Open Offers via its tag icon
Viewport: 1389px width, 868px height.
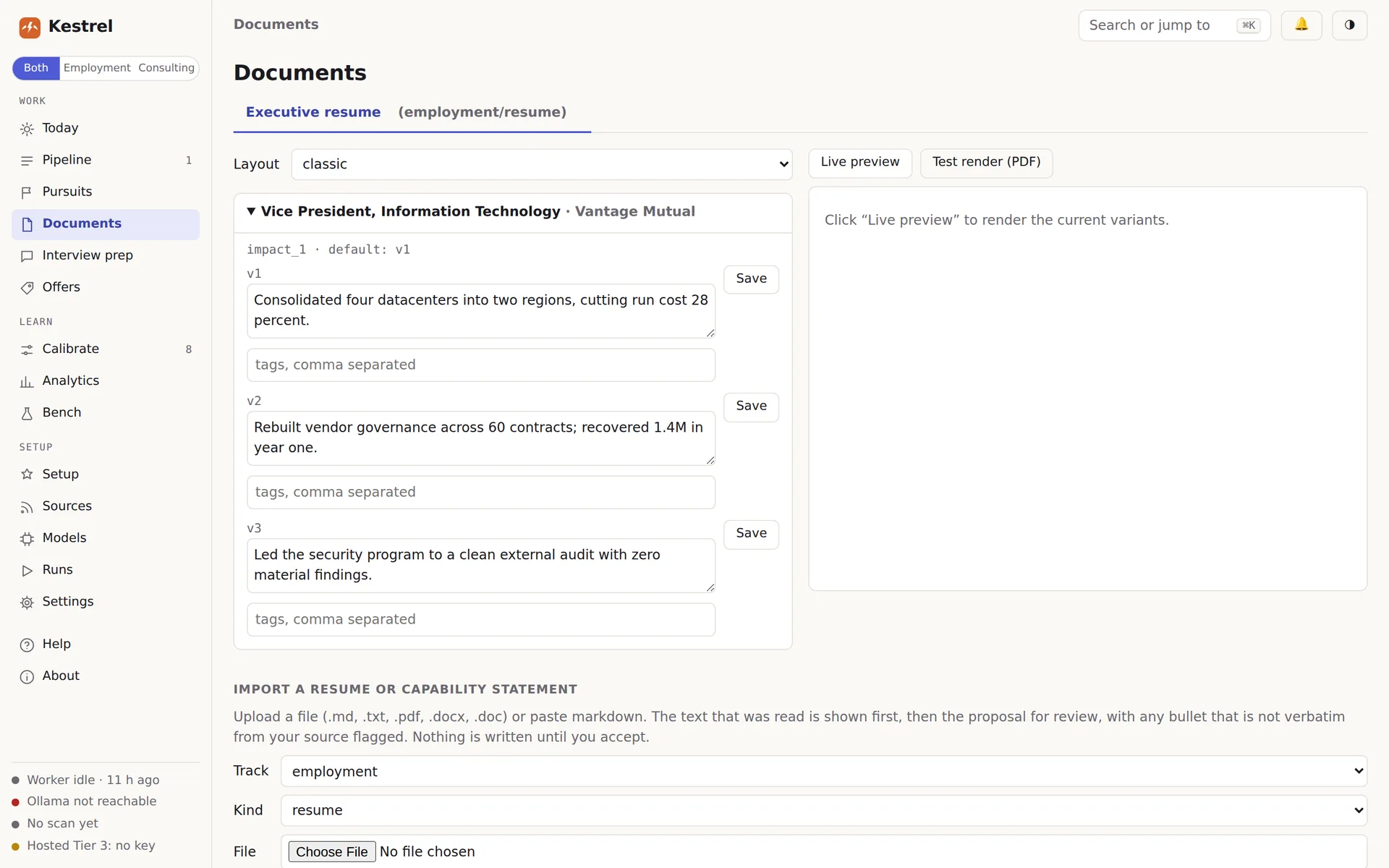[x=27, y=288]
